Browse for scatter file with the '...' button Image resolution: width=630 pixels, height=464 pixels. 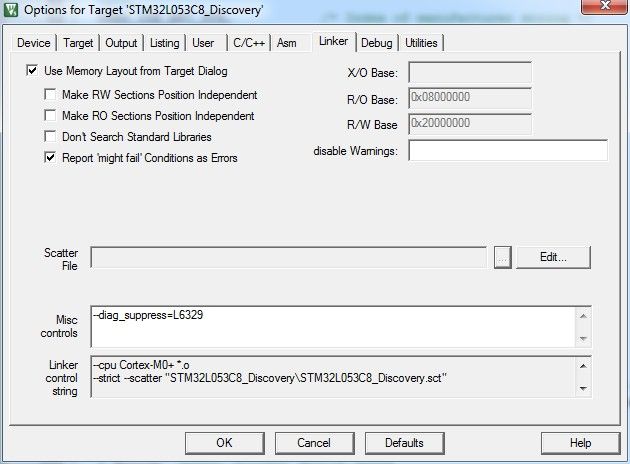point(503,257)
